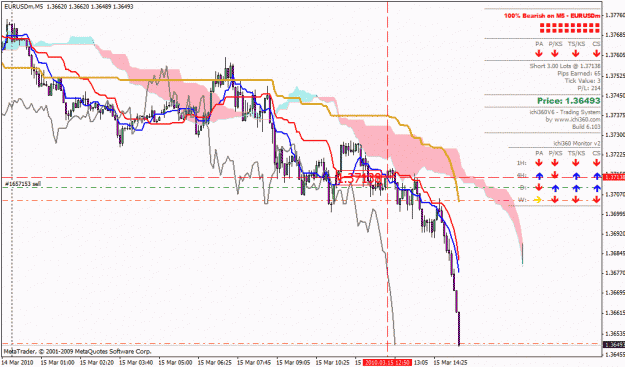Click the 'ichi360 Monitor v2' heading

coord(577,143)
